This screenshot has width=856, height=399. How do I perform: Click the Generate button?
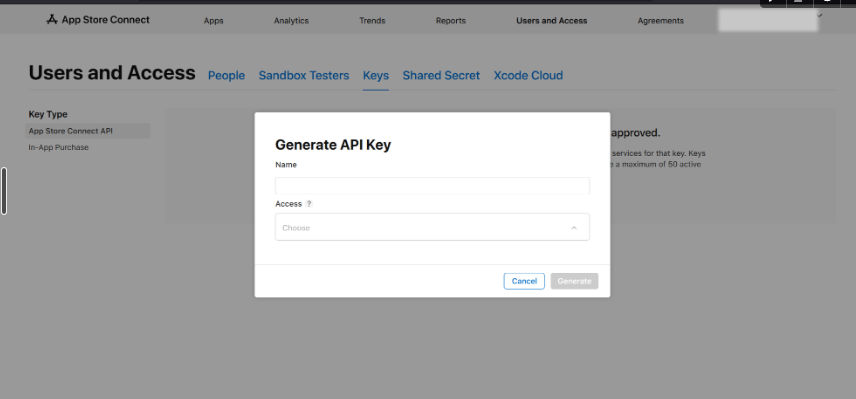point(574,281)
